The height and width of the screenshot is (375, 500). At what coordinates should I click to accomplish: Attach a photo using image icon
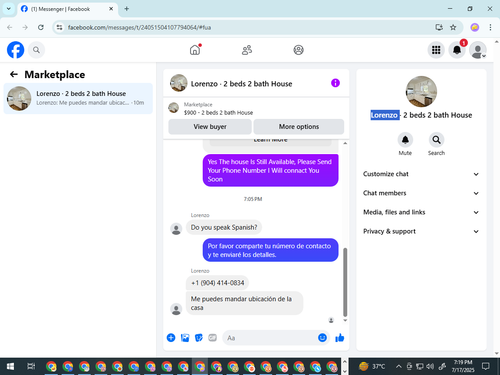185,338
